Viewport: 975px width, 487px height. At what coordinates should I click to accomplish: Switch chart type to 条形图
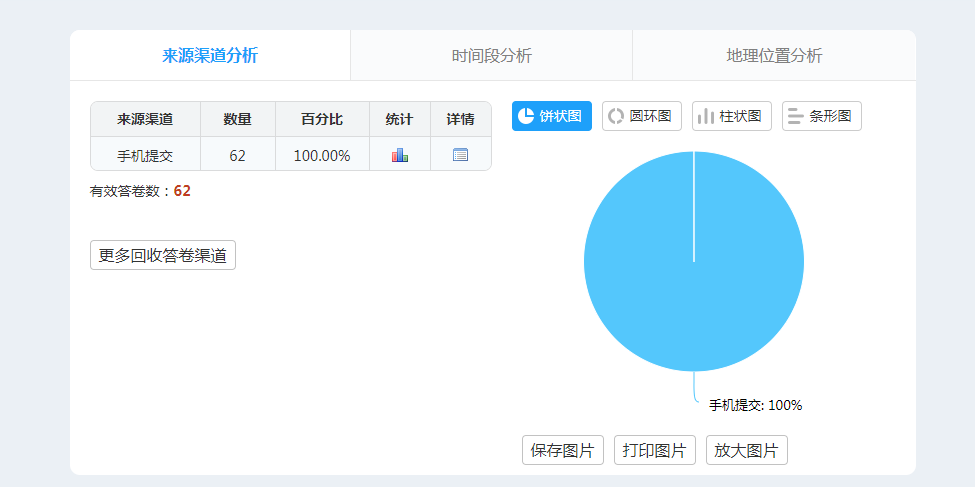click(822, 116)
